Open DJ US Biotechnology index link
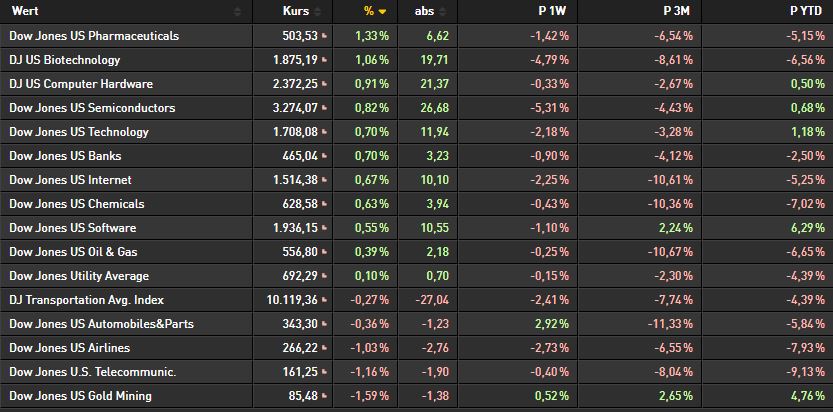Image resolution: width=833 pixels, height=412 pixels. [65, 60]
